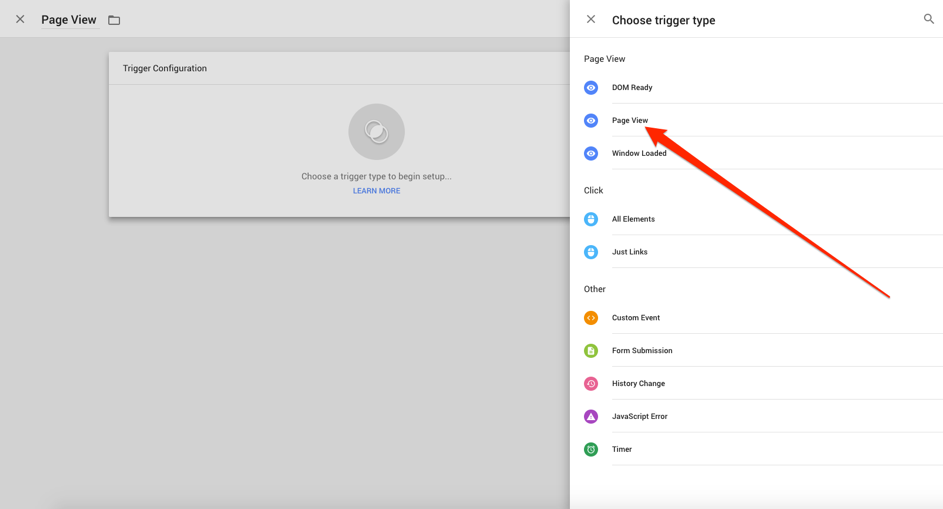Close the Choose trigger type panel
This screenshot has height=509, width=943.
tap(591, 19)
